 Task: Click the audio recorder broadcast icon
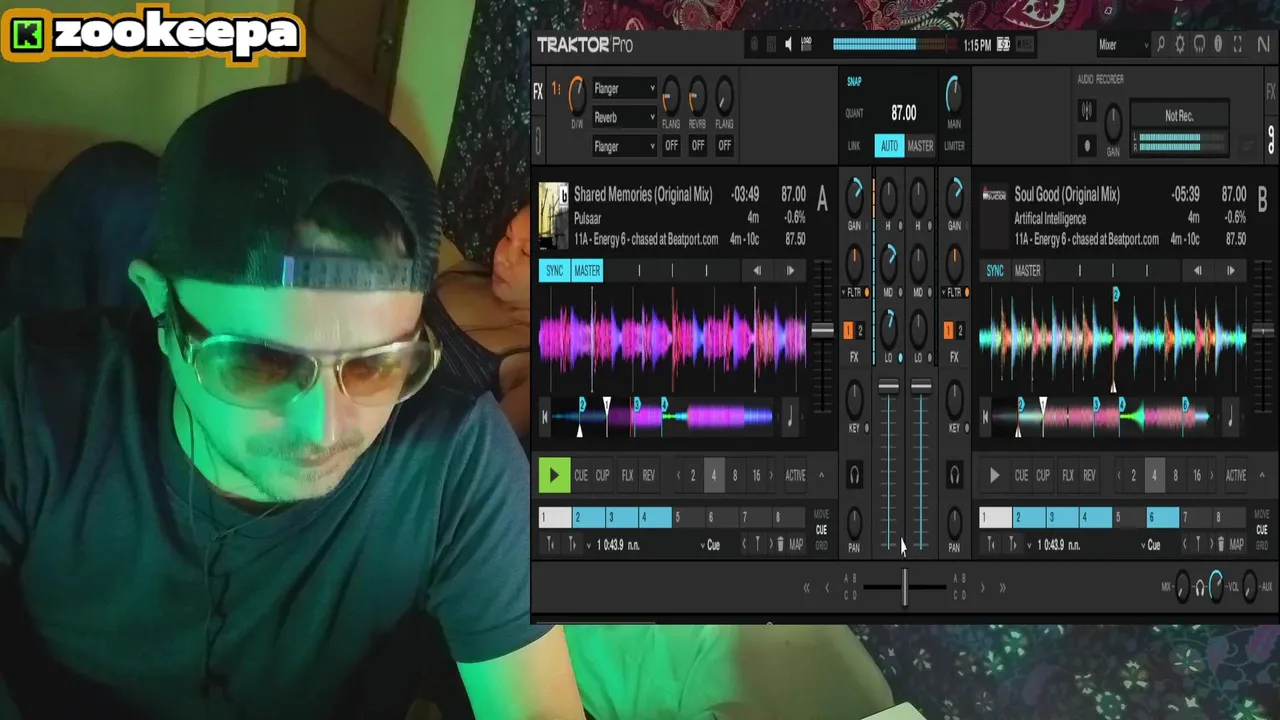(x=1087, y=111)
